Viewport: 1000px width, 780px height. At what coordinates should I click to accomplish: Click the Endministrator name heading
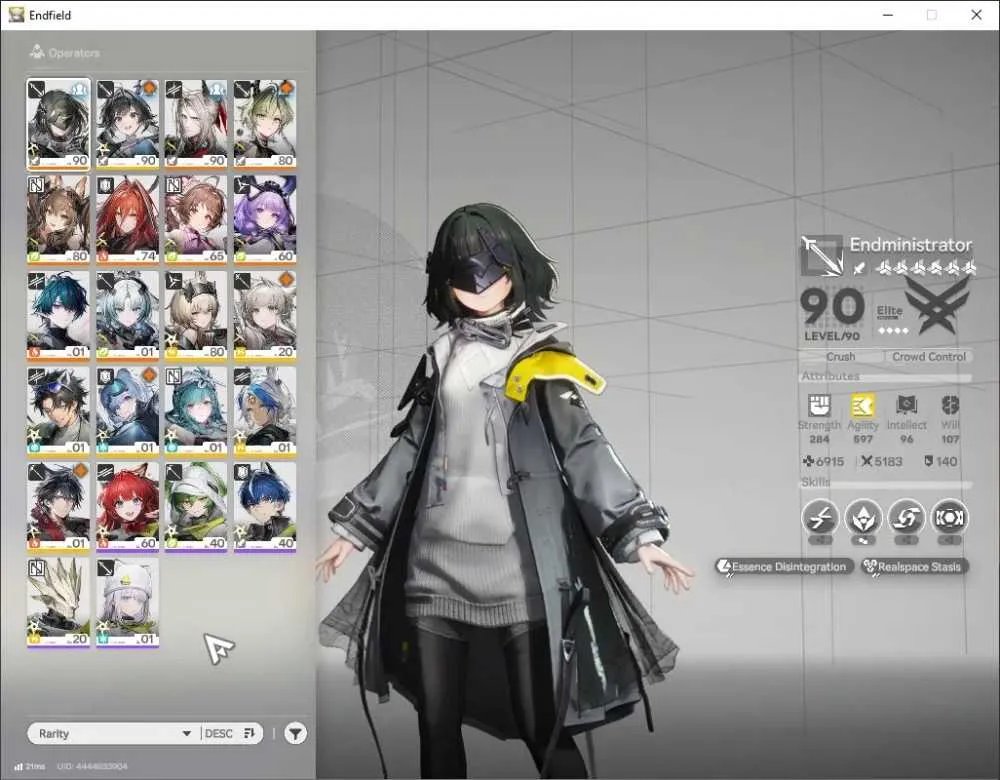[911, 244]
